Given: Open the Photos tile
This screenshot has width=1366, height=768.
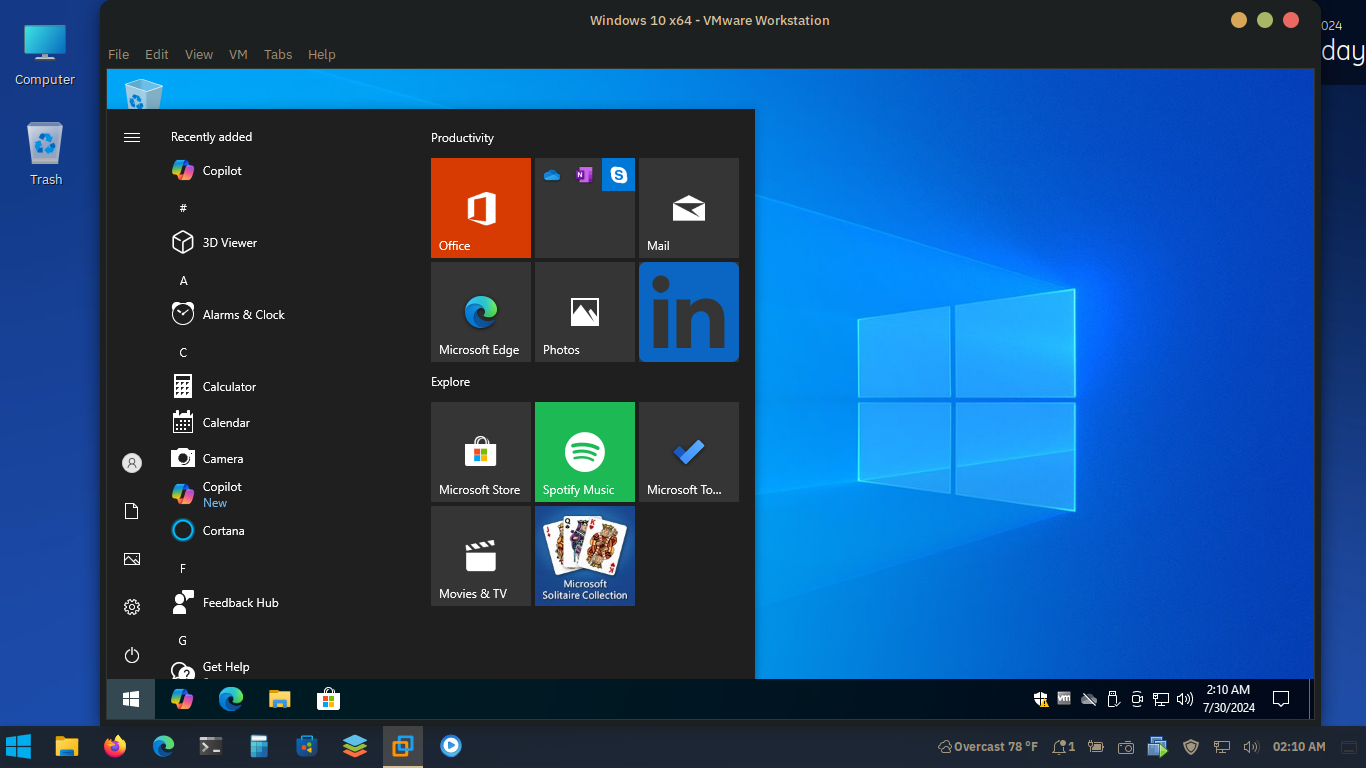Looking at the screenshot, I should click(585, 312).
